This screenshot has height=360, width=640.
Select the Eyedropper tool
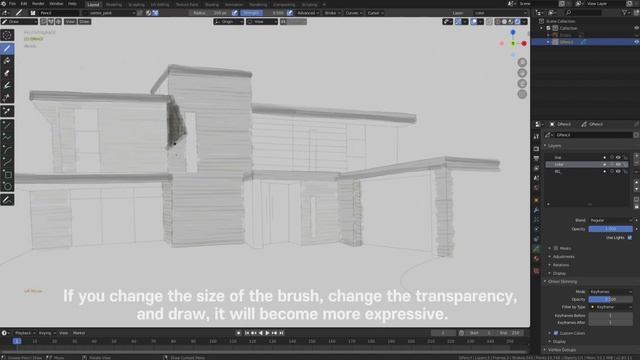pyautogui.click(x=7, y=111)
